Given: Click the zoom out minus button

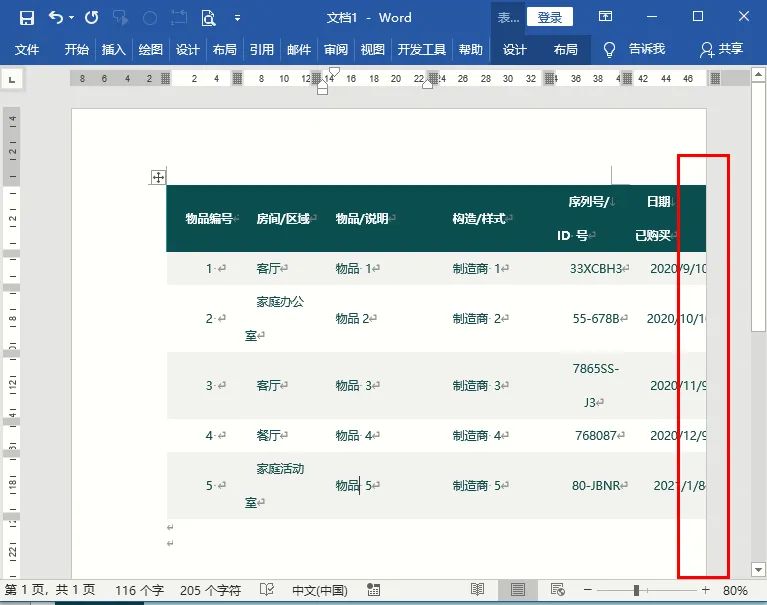Looking at the screenshot, I should tap(588, 590).
